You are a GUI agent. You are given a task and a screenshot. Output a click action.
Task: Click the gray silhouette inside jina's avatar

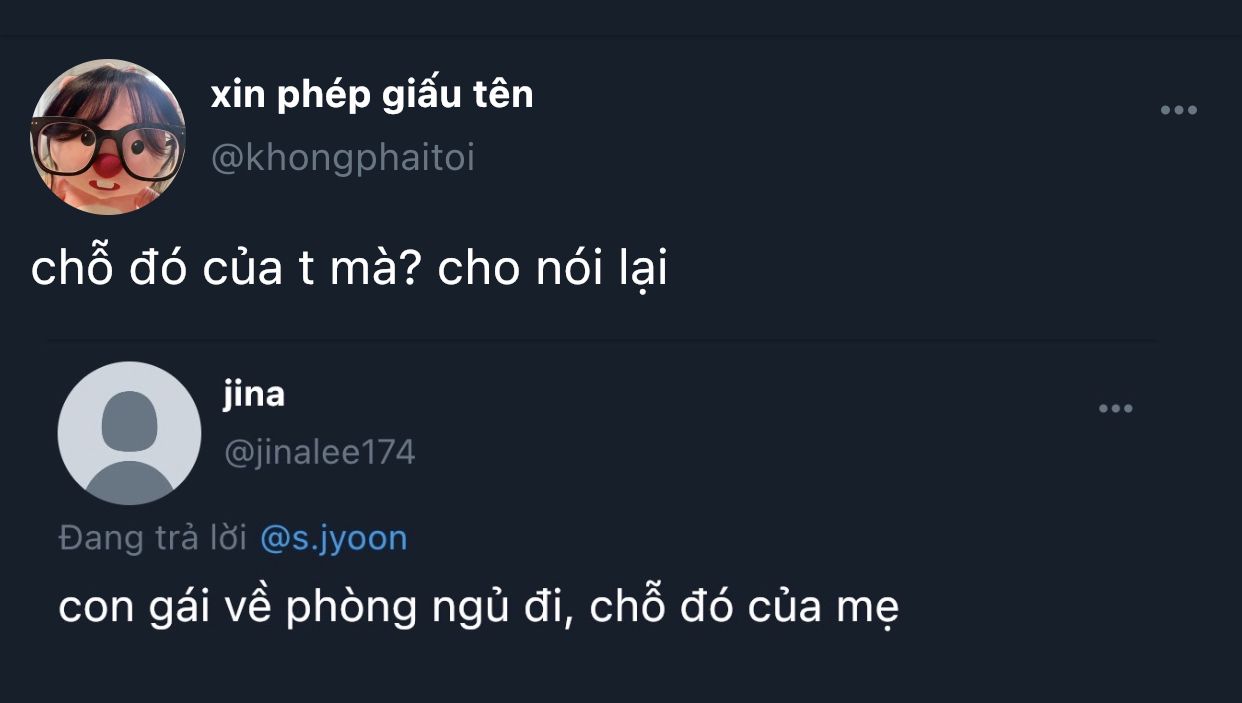(x=129, y=445)
